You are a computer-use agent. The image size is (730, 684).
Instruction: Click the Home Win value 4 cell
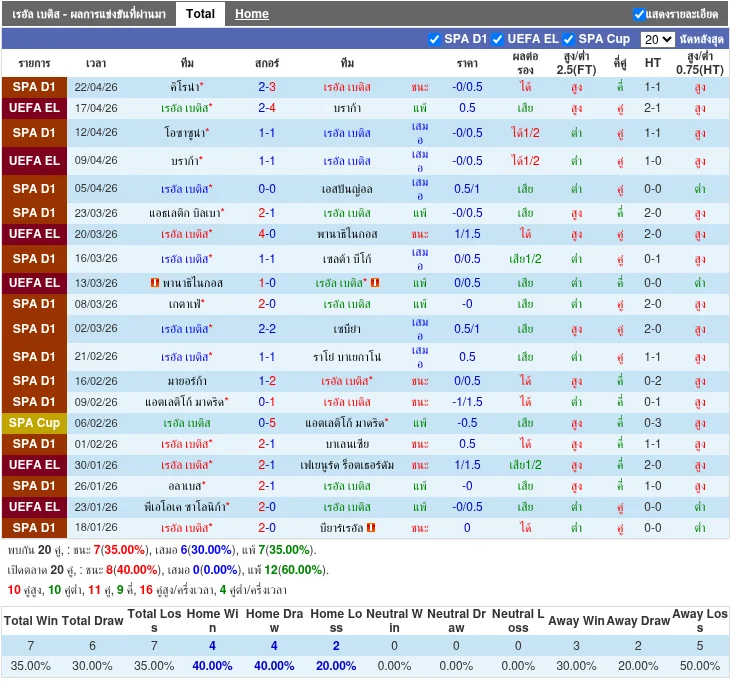(x=212, y=646)
